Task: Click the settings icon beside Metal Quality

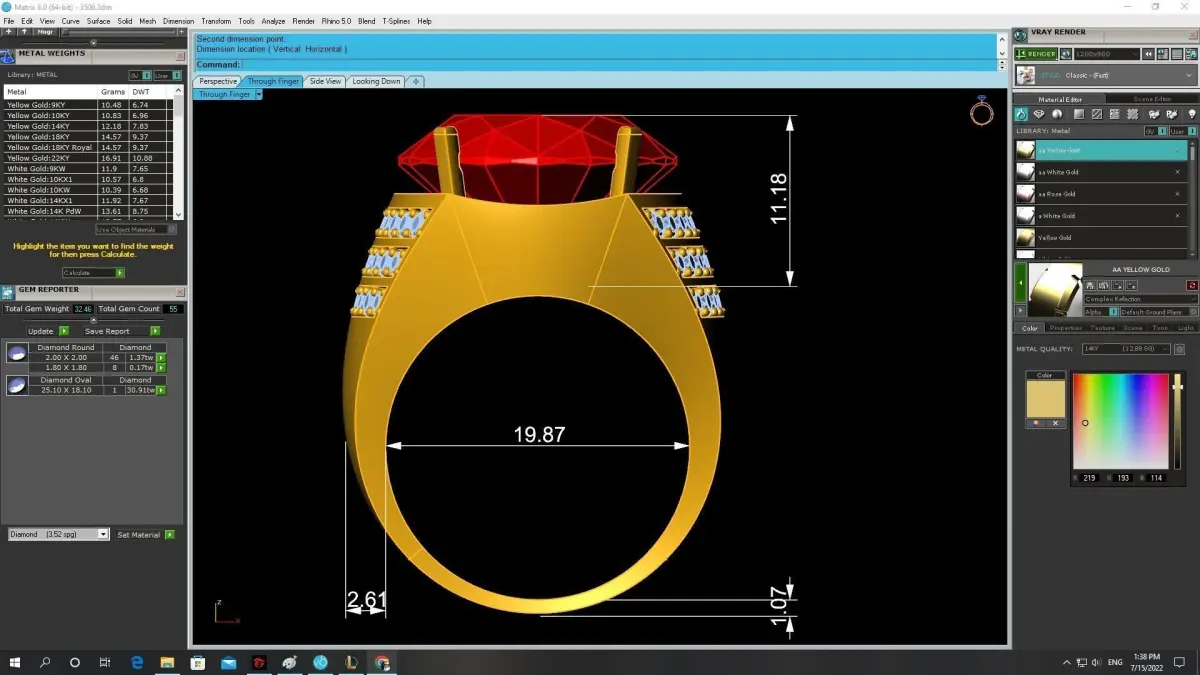Action: point(1180,349)
